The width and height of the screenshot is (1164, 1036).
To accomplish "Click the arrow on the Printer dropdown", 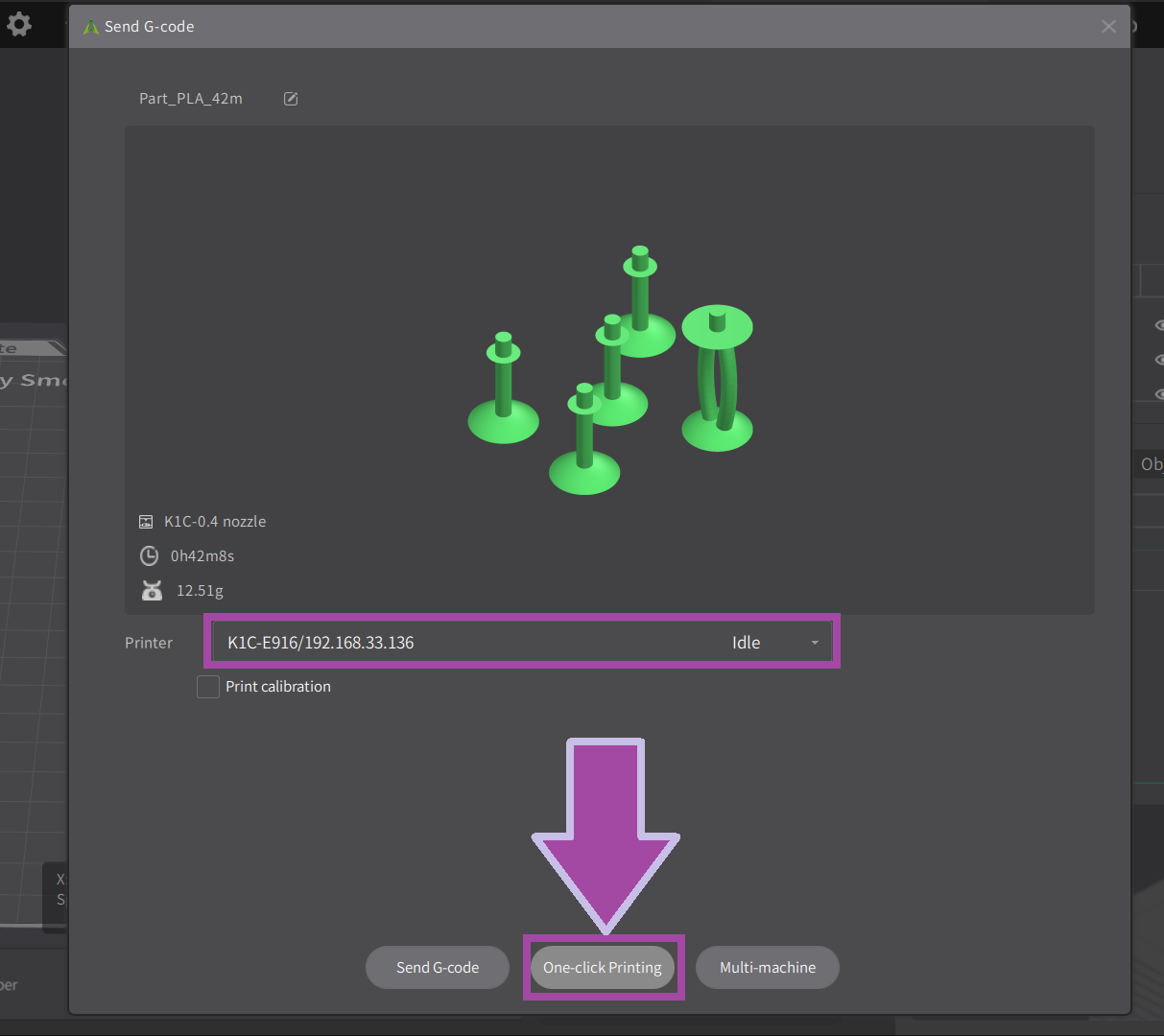I will (x=815, y=643).
